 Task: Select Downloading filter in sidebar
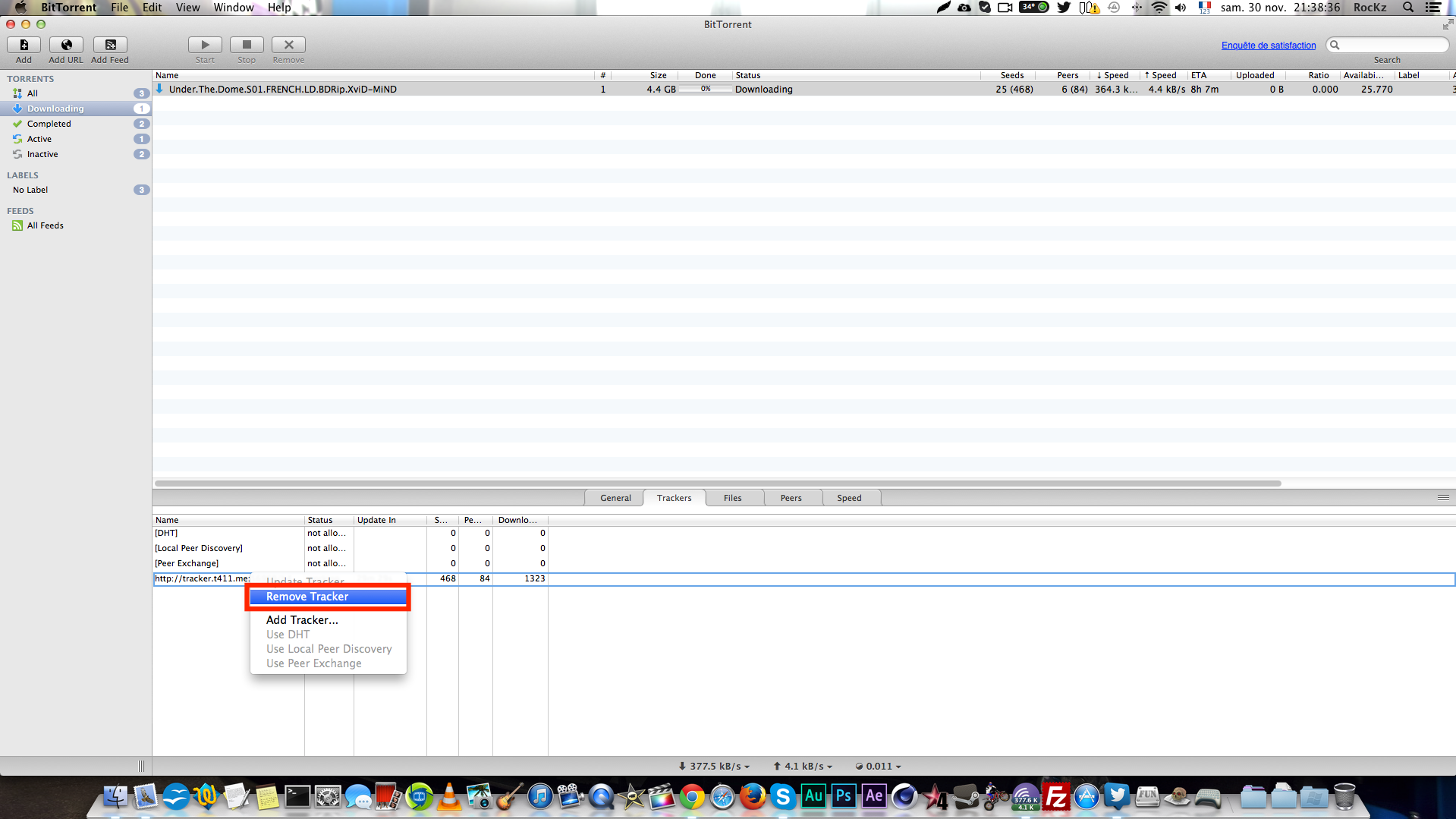76,109
